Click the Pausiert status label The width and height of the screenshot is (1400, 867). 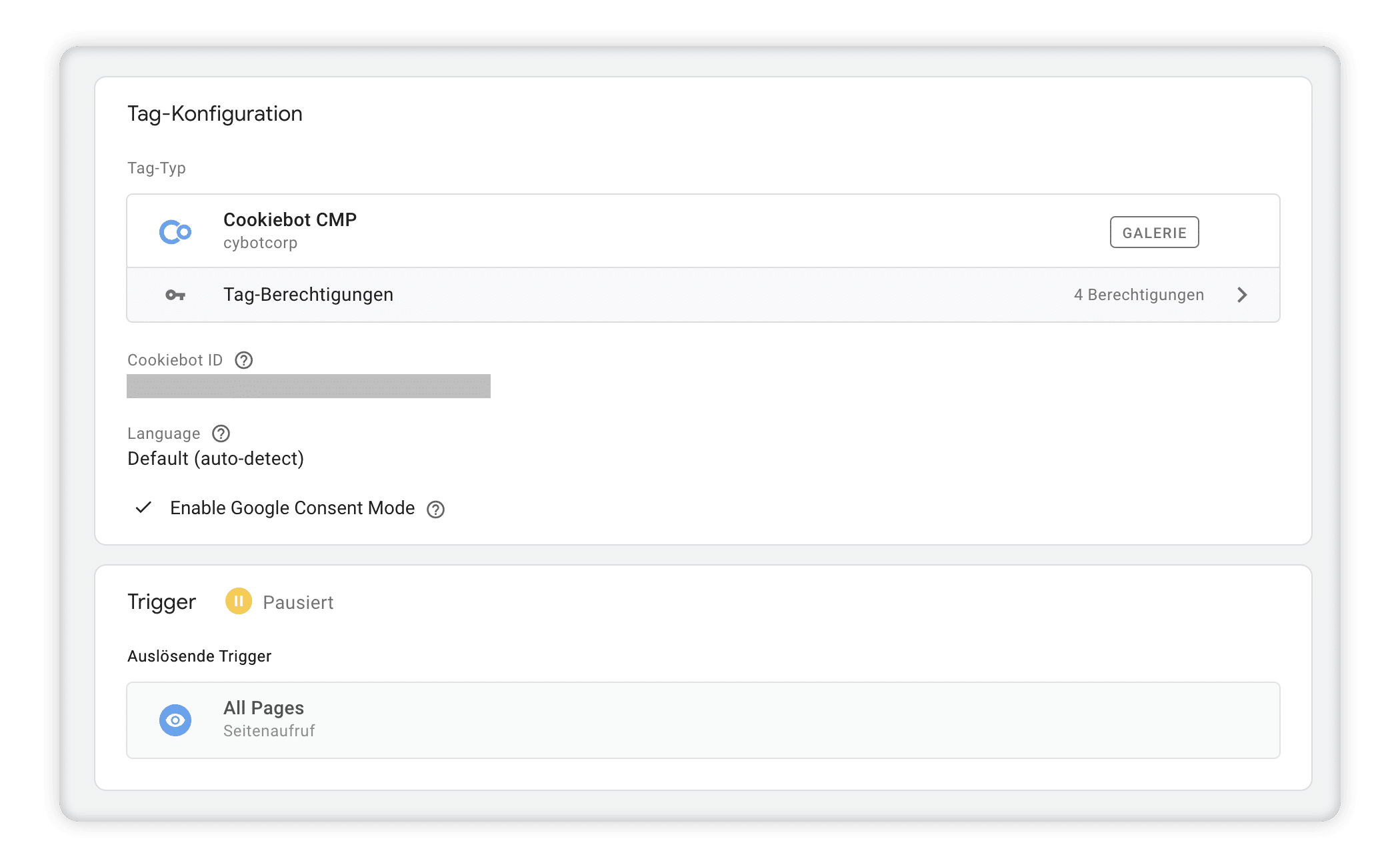pos(298,602)
